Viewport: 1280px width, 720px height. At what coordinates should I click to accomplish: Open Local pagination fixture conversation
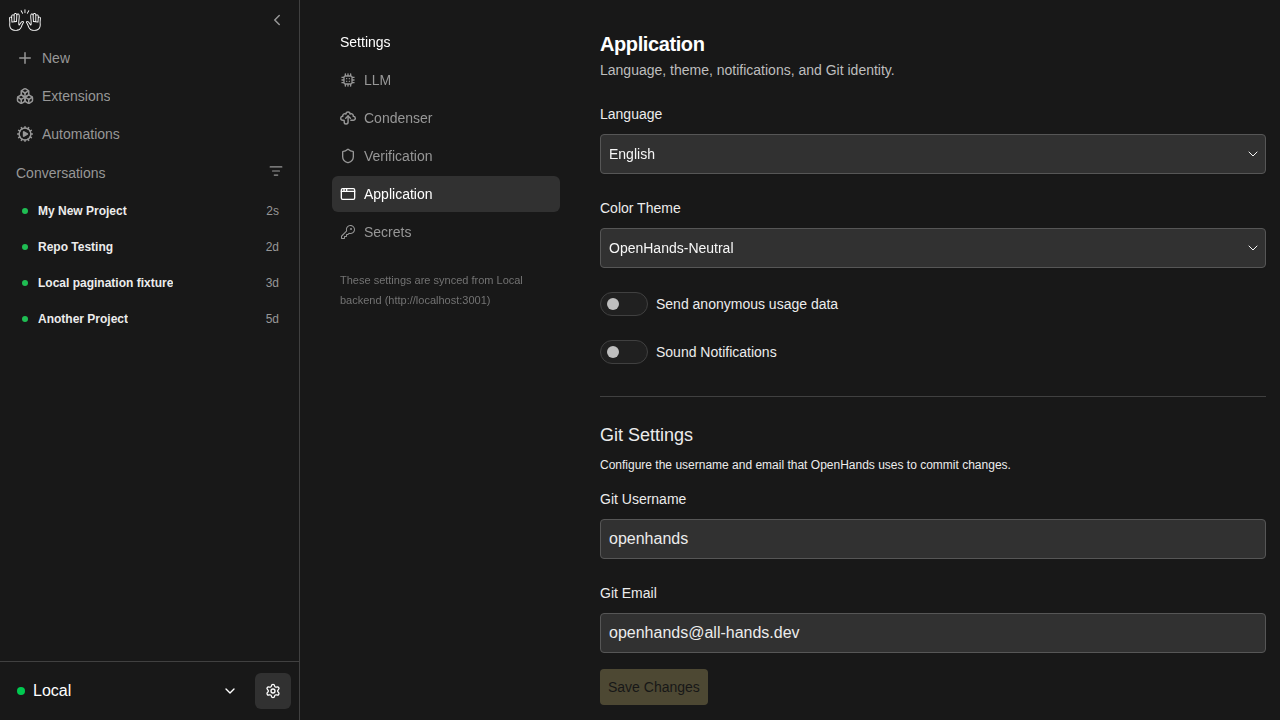(x=150, y=283)
